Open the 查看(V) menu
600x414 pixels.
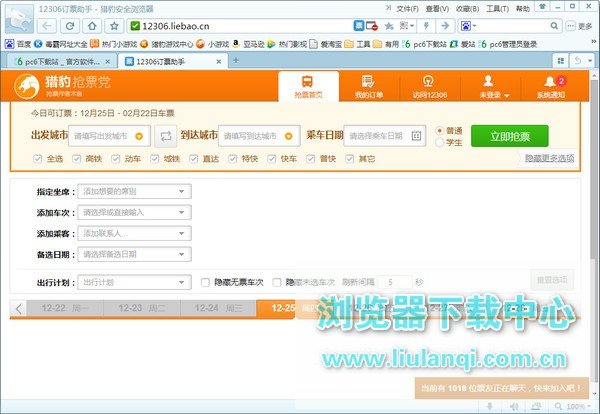(x=437, y=8)
